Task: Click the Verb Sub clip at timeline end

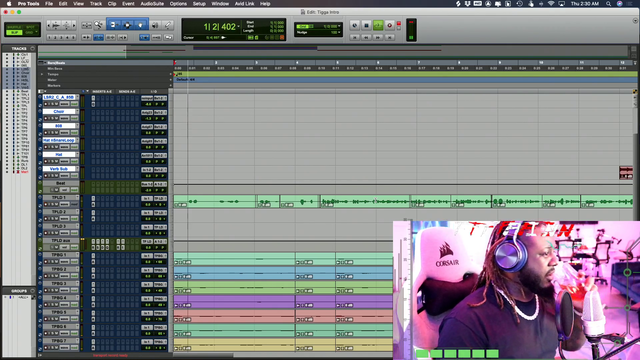Action: (x=626, y=172)
